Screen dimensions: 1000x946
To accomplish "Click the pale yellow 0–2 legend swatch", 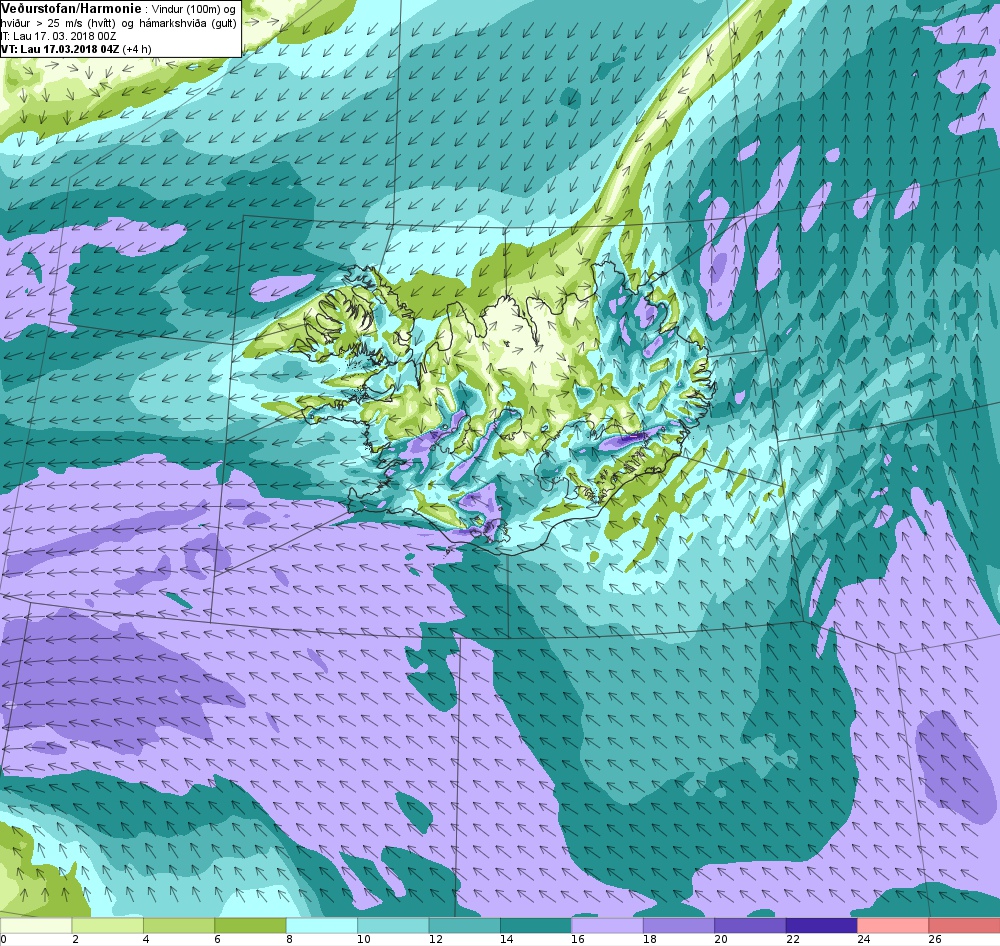I will click(36, 924).
